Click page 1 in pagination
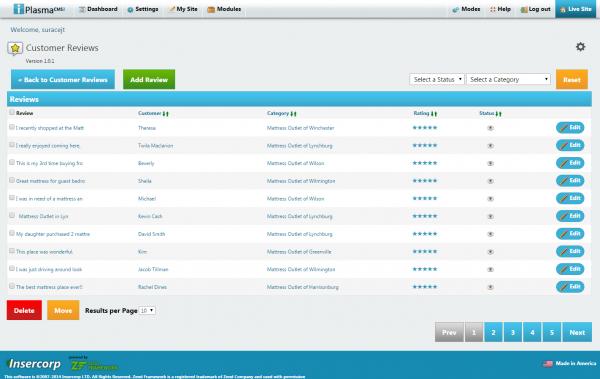The height and width of the screenshot is (379, 600). pyautogui.click(x=474, y=332)
